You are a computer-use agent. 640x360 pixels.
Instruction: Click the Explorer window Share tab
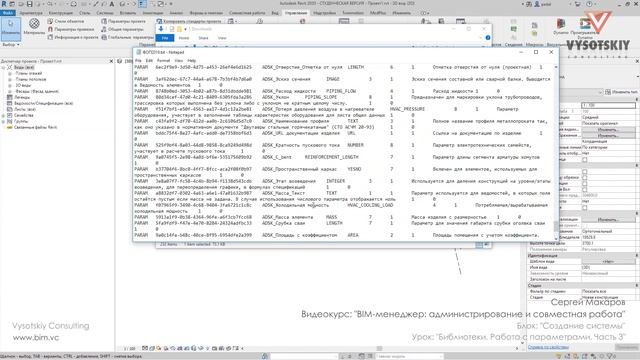203,38
